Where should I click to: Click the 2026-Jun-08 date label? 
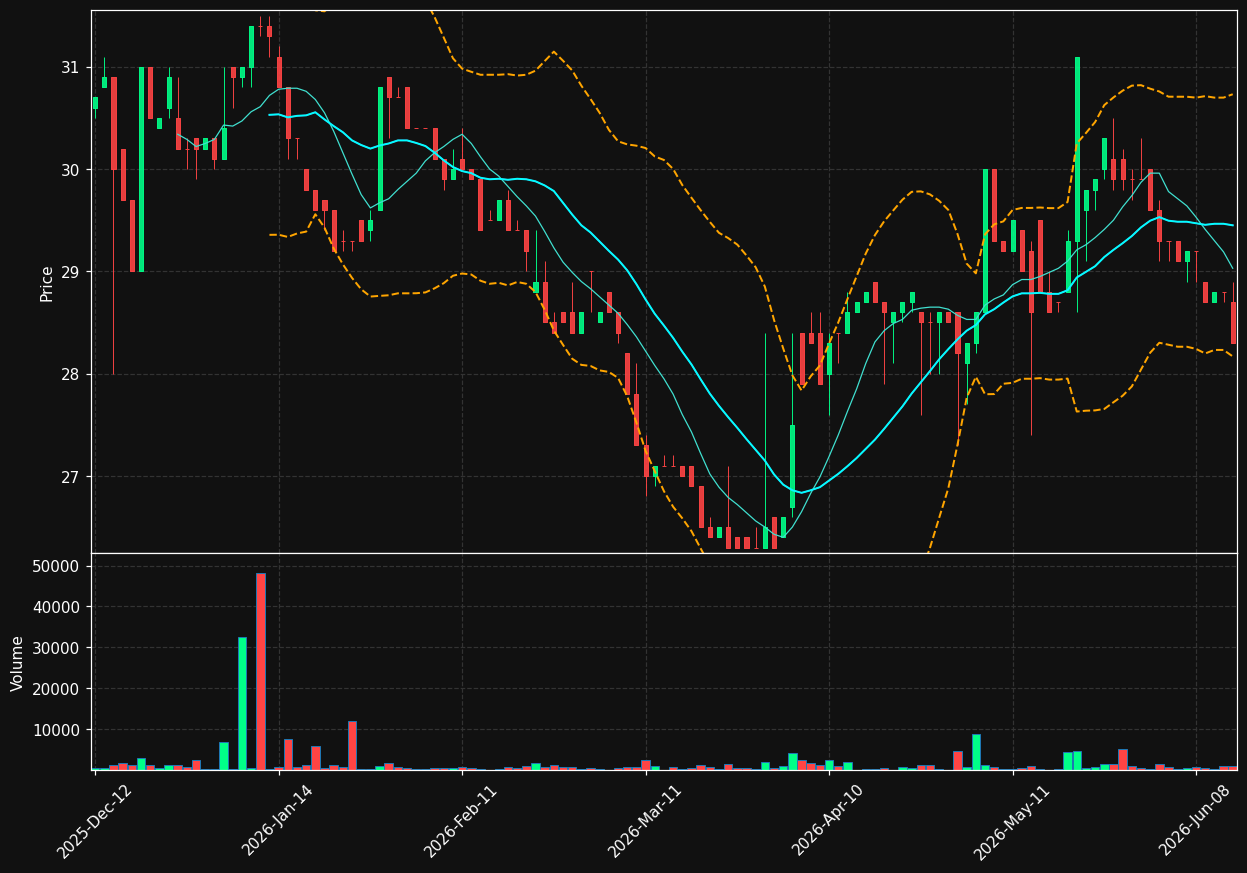1196,821
